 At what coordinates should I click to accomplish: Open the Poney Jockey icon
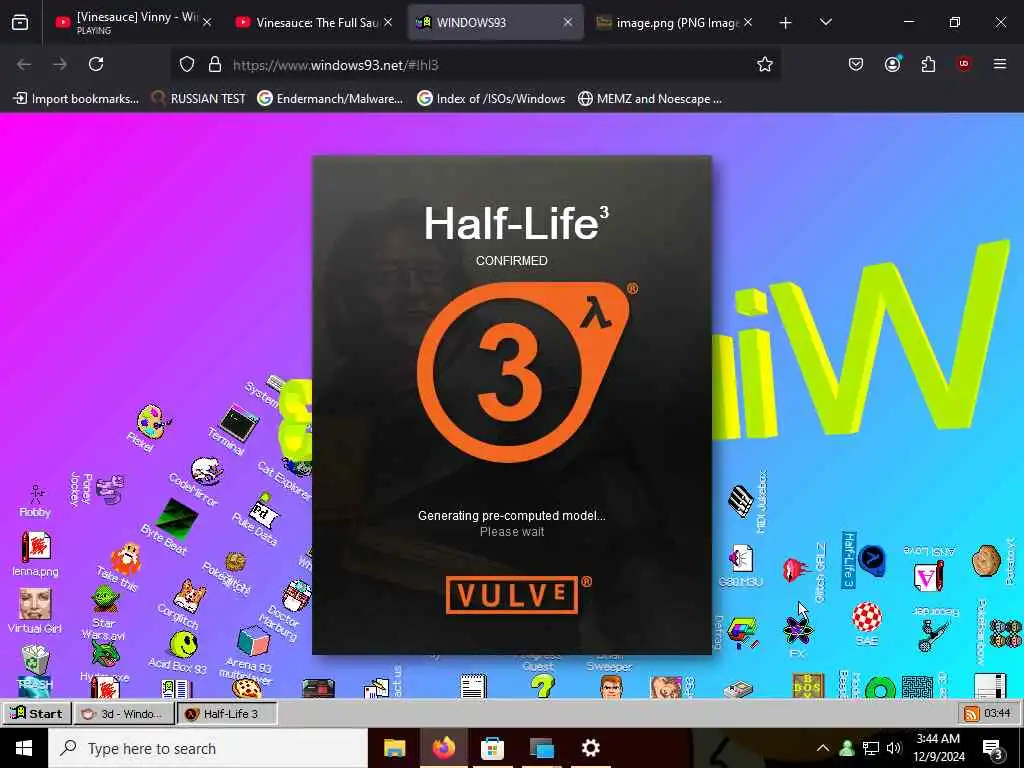pos(110,488)
